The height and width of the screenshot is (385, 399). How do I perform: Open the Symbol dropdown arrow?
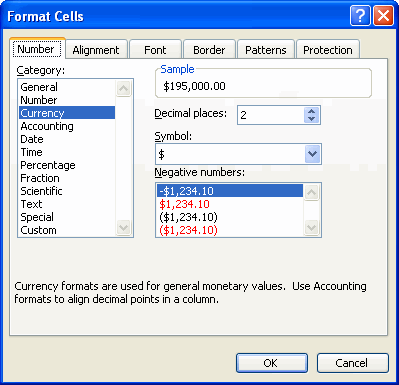click(312, 154)
